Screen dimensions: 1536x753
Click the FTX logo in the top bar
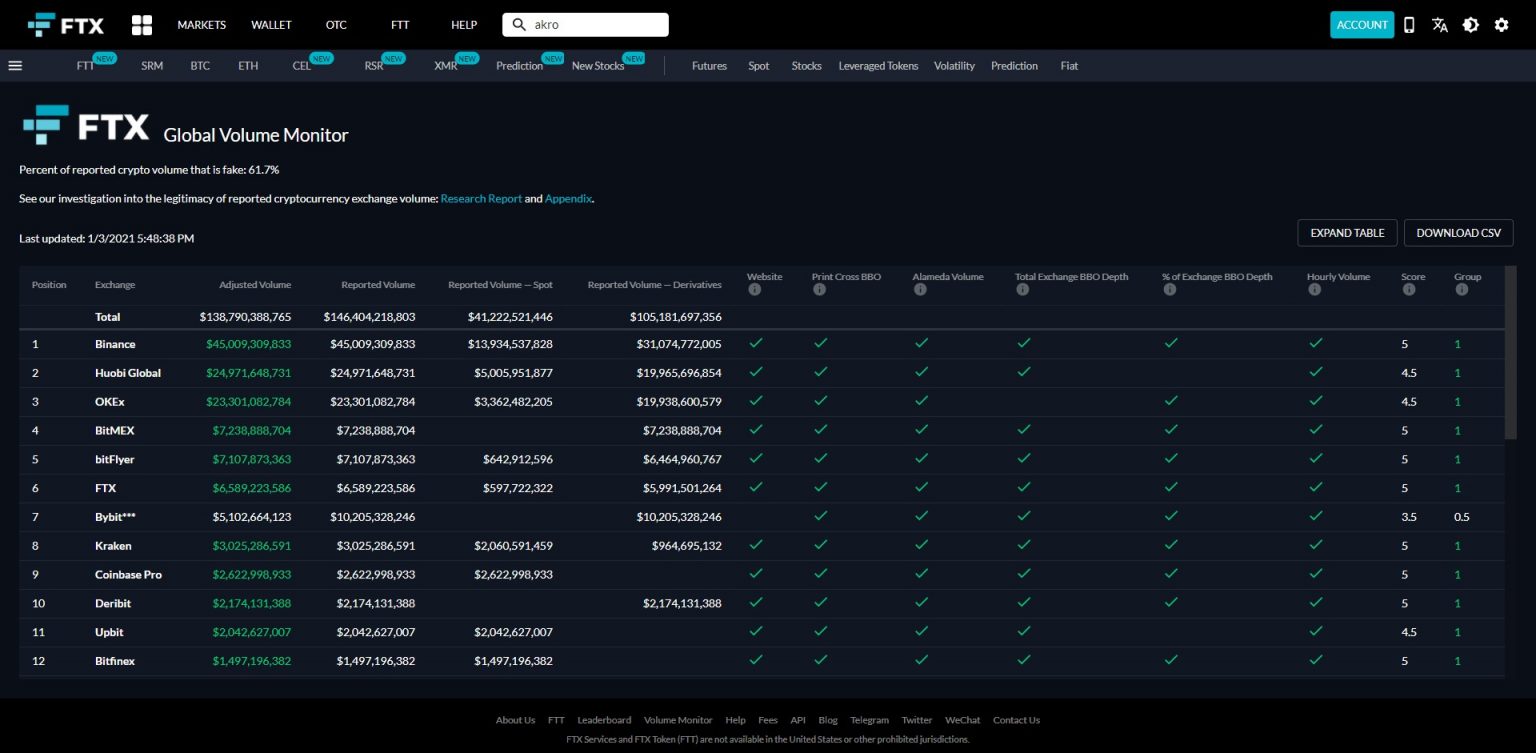pyautogui.click(x=65, y=25)
